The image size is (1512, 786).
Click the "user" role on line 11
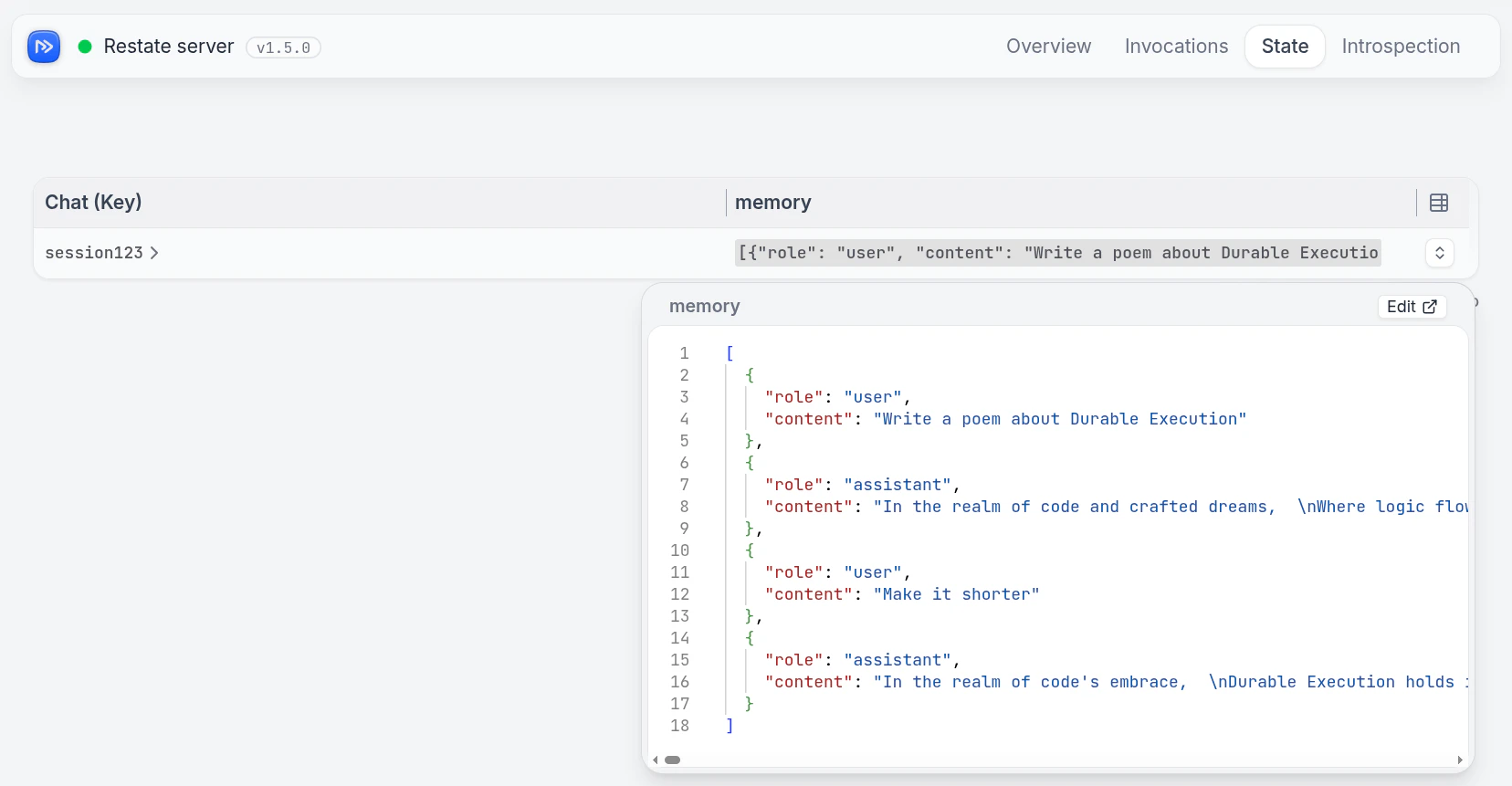873,572
